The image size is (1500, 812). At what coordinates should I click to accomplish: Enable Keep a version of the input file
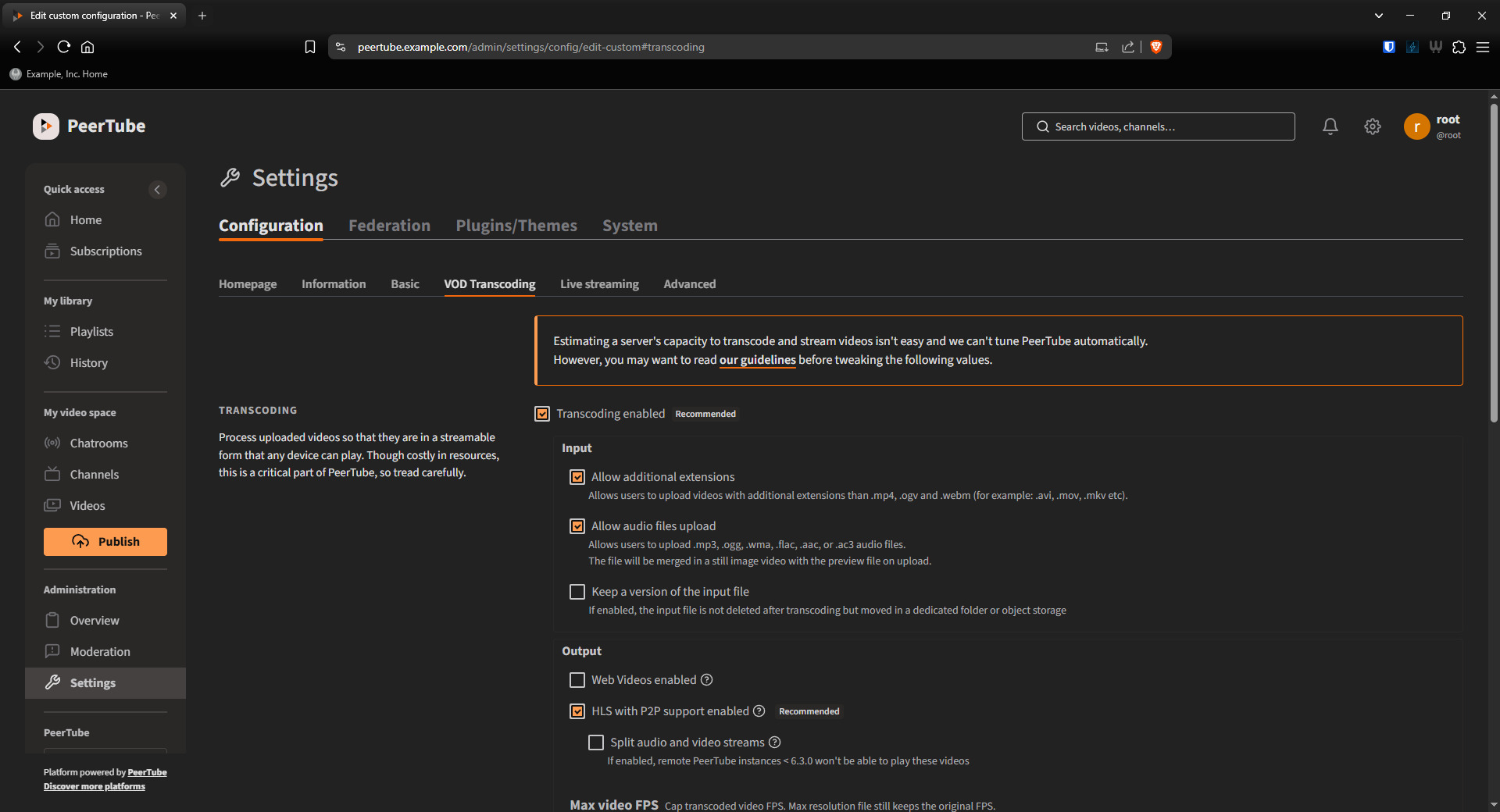point(577,592)
